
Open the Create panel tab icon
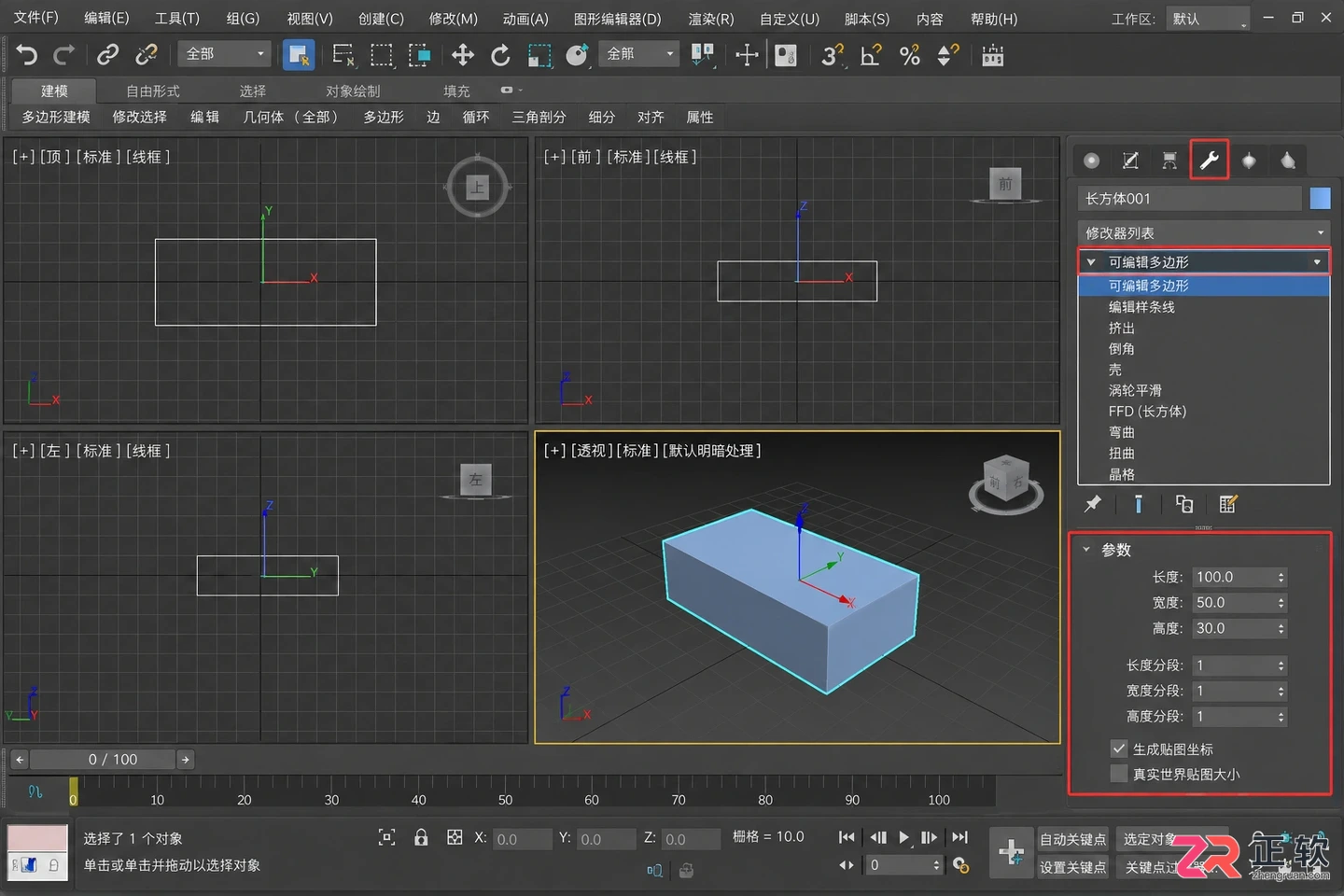pyautogui.click(x=1091, y=161)
